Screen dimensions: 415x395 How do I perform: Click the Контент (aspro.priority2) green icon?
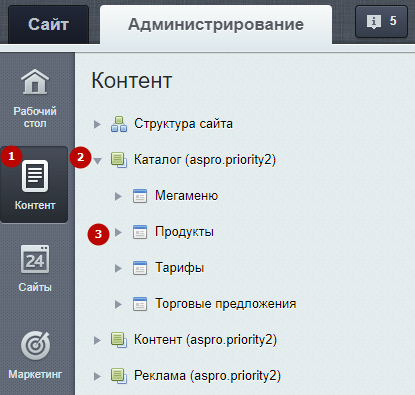click(x=119, y=340)
